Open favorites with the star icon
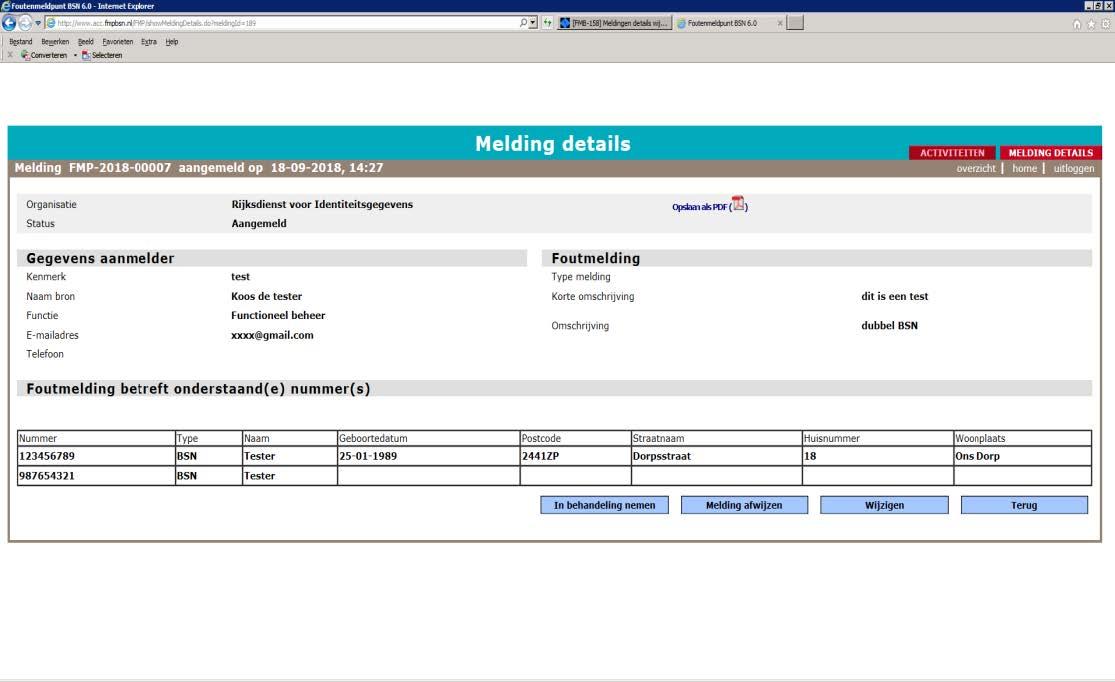1115x682 pixels. pyautogui.click(x=1091, y=23)
